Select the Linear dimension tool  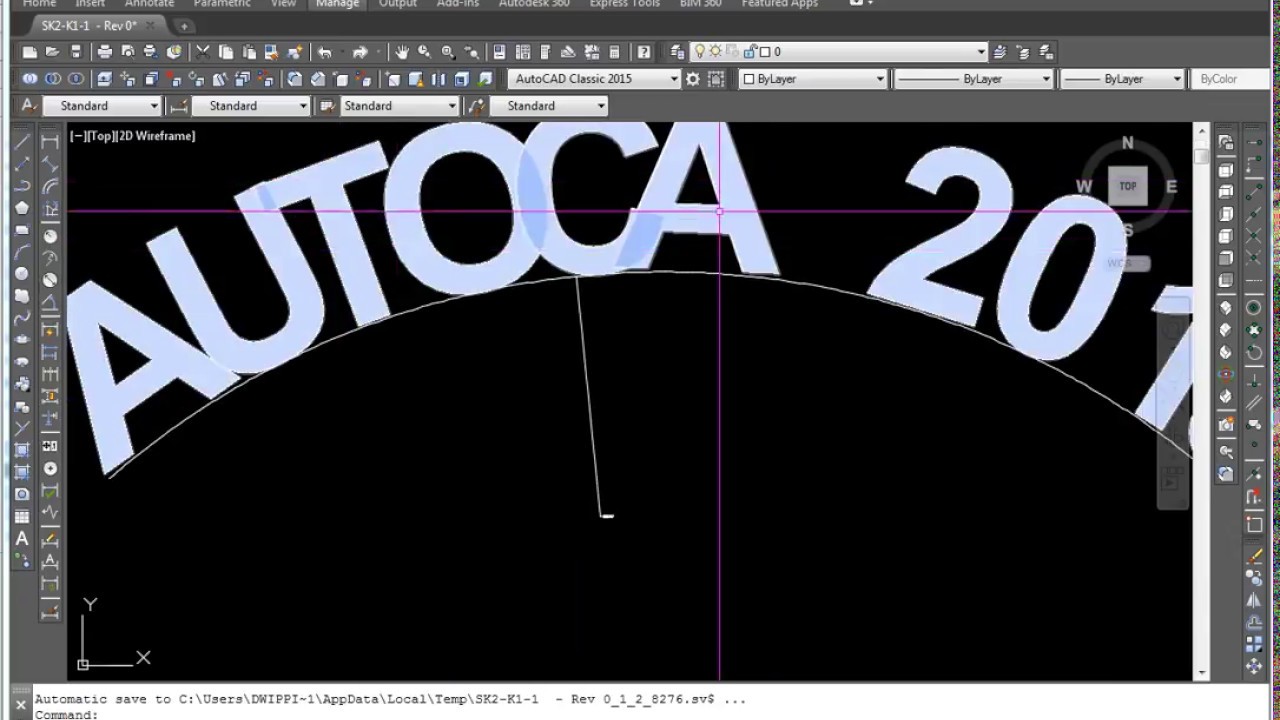pos(50,142)
